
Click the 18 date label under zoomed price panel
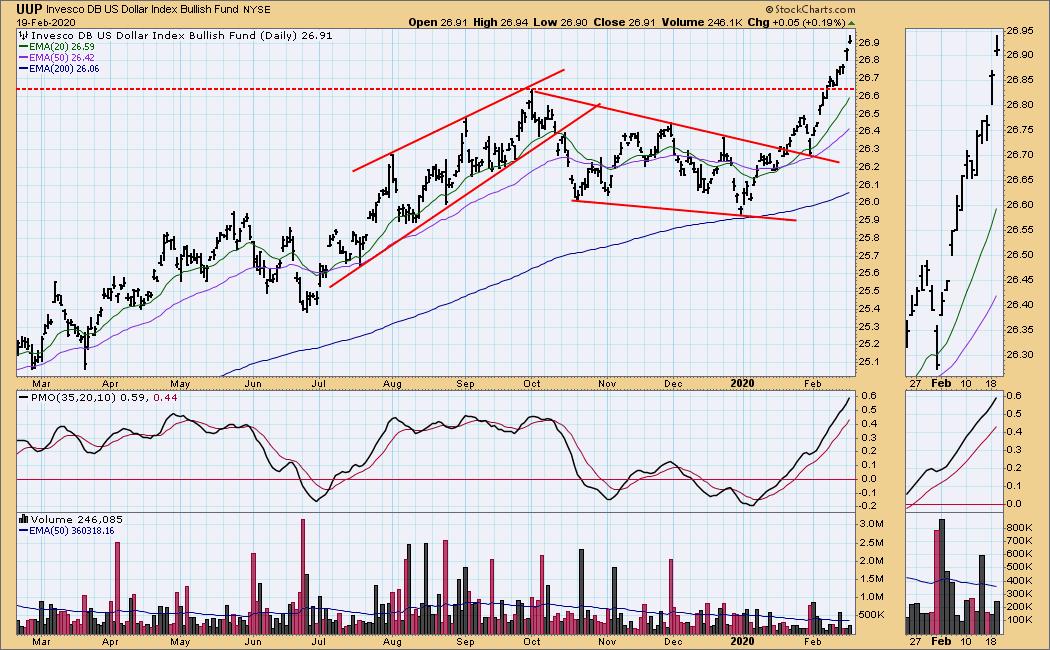(993, 384)
